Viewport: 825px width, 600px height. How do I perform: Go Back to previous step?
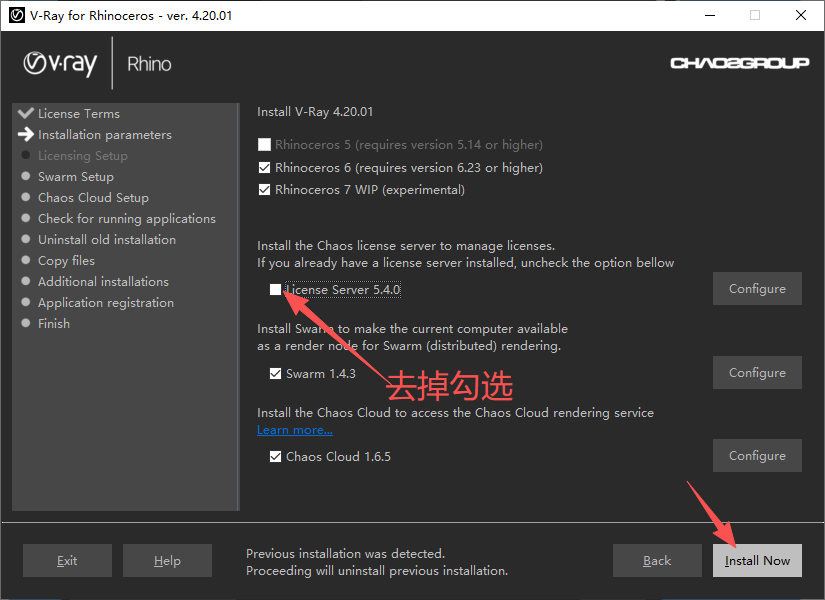pos(657,561)
